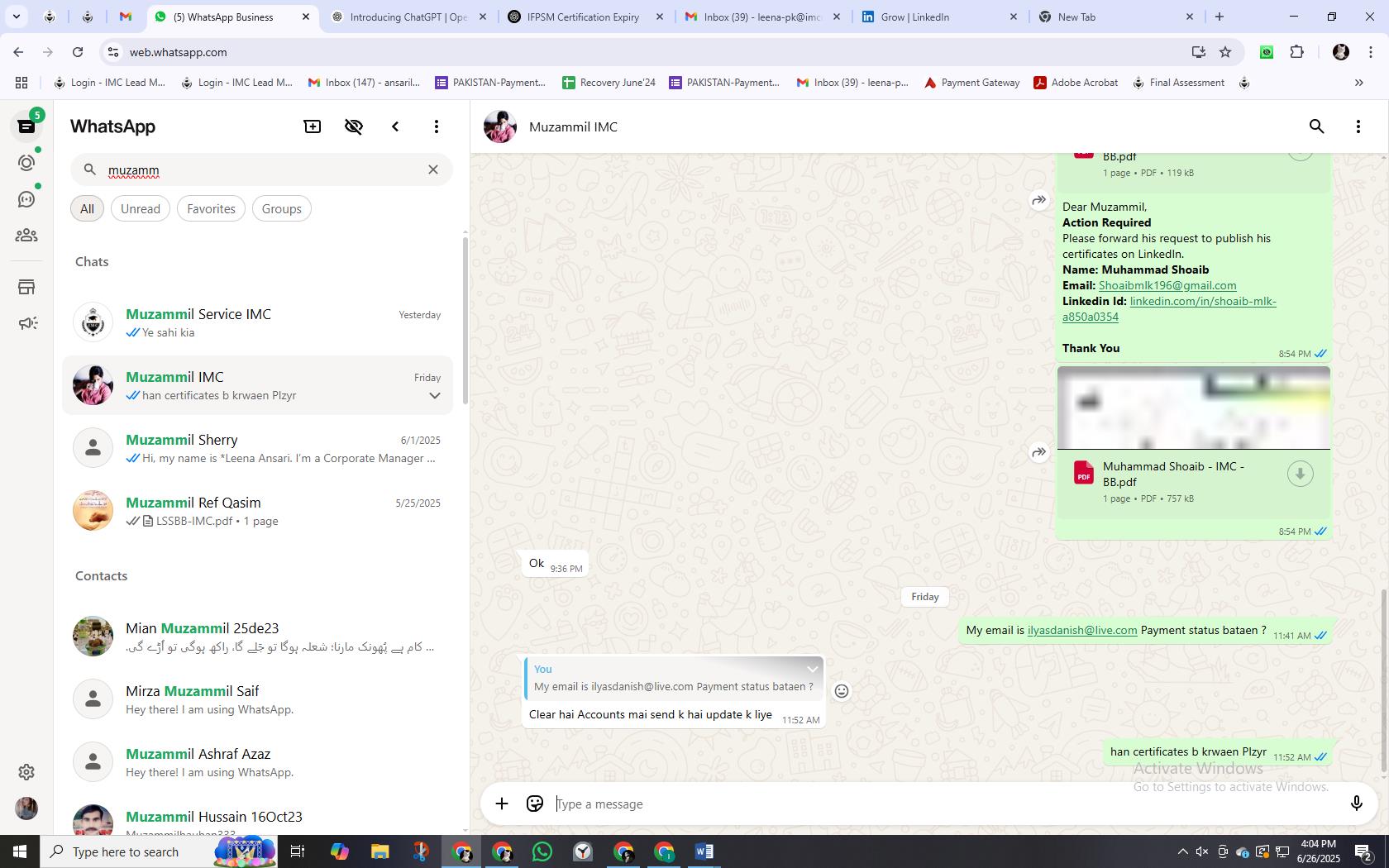The height and width of the screenshot is (868, 1389).
Task: Select the All filter chip
Action: click(x=87, y=208)
